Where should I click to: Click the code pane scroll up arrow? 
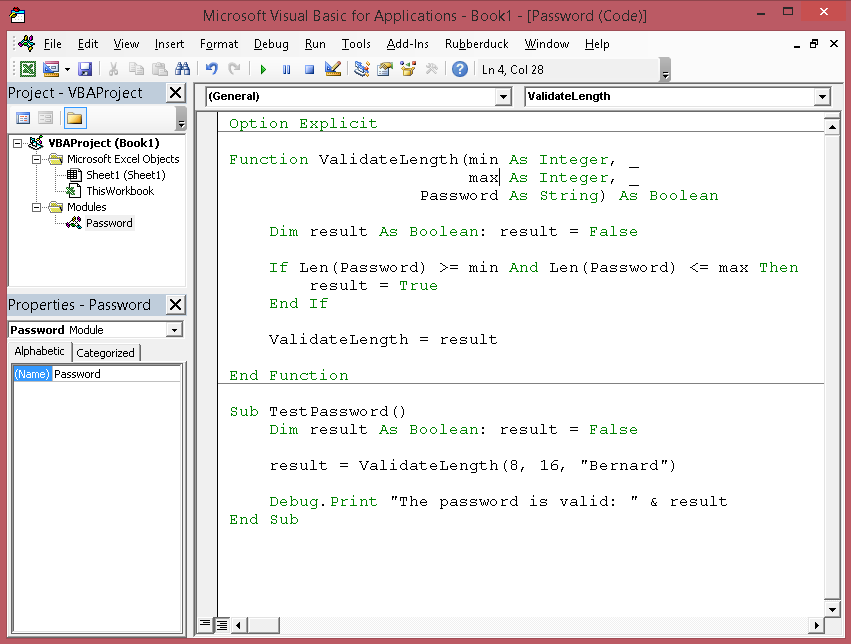coord(831,127)
